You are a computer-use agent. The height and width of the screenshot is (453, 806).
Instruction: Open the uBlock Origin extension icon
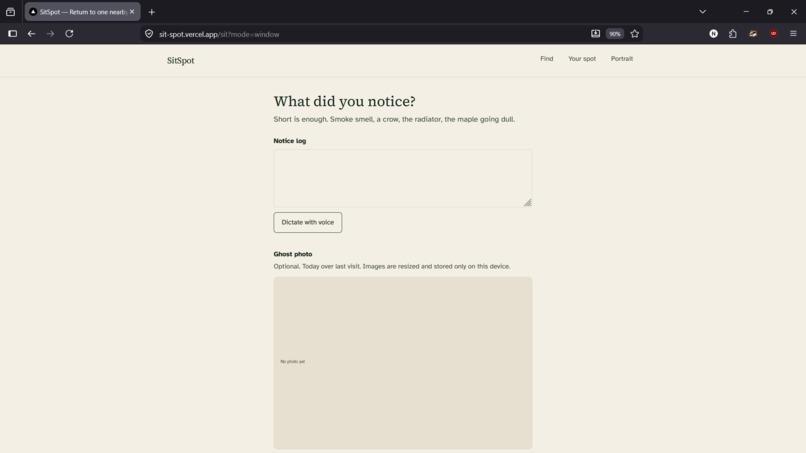point(773,33)
